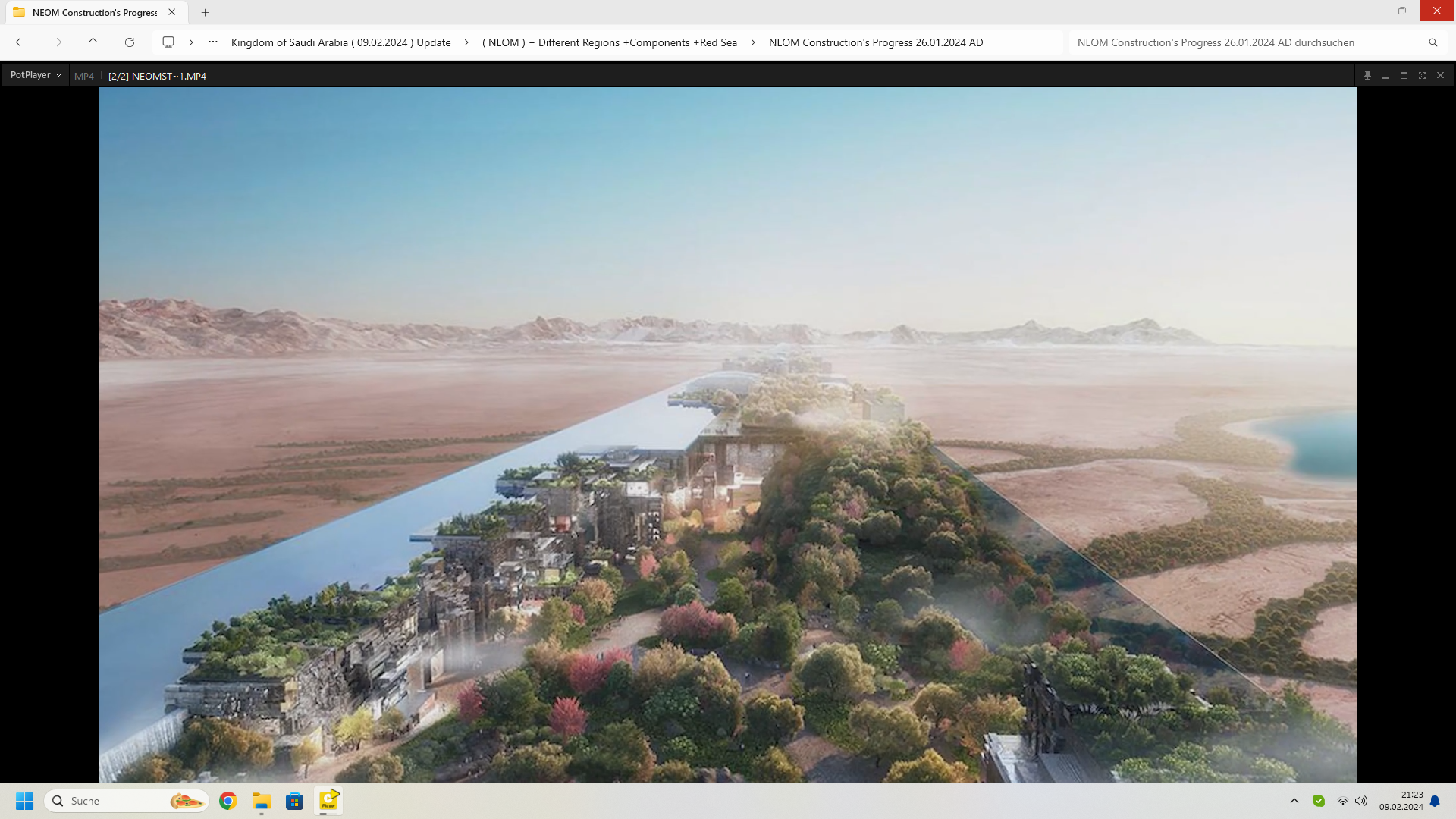
Task: Close the NEOM Construction's Progress tab
Action: click(x=172, y=12)
